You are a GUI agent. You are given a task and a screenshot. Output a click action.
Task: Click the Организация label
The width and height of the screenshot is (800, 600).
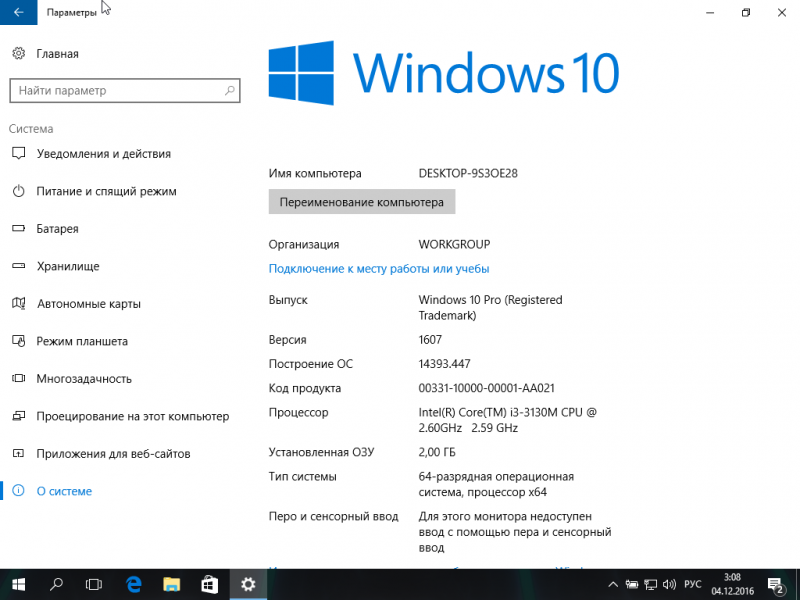pos(304,244)
